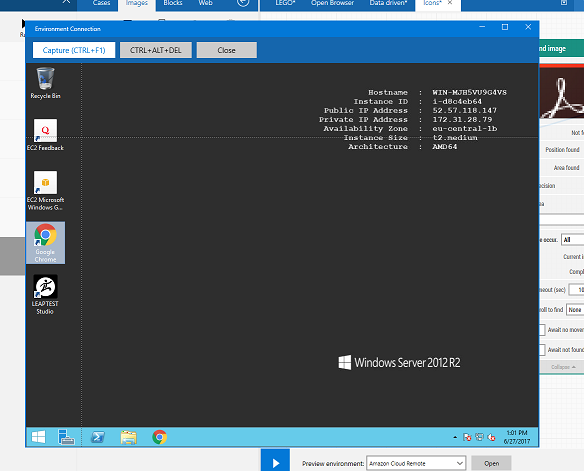Open the 1:01 PM taskbar clock
Image resolution: width=584 pixels, height=471 pixels.
click(x=517, y=437)
